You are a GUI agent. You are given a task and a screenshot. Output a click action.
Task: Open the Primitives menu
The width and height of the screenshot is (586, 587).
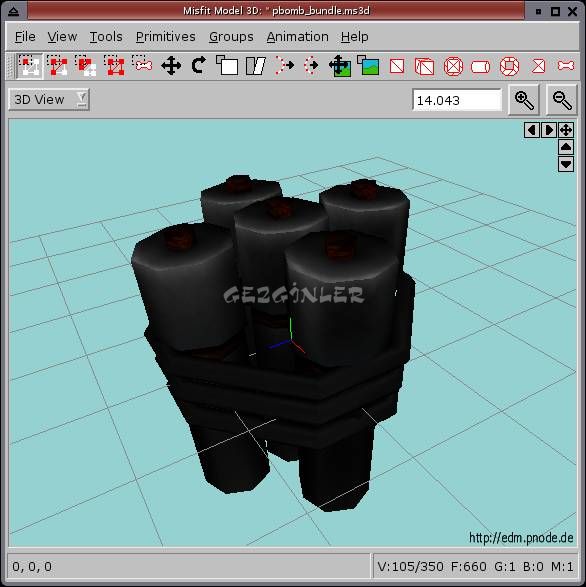coord(166,37)
